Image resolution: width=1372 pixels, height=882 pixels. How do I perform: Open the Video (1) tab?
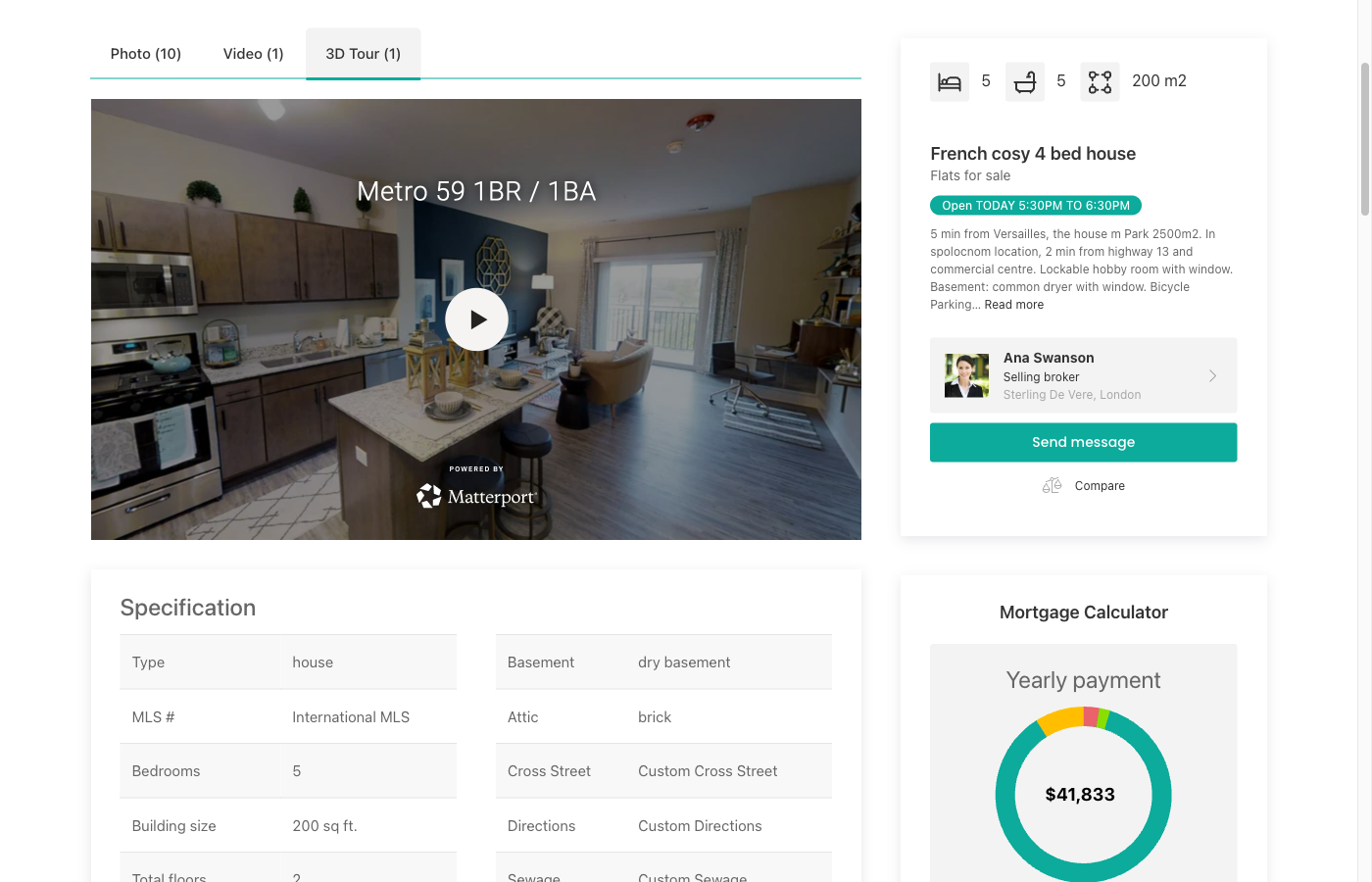253,53
